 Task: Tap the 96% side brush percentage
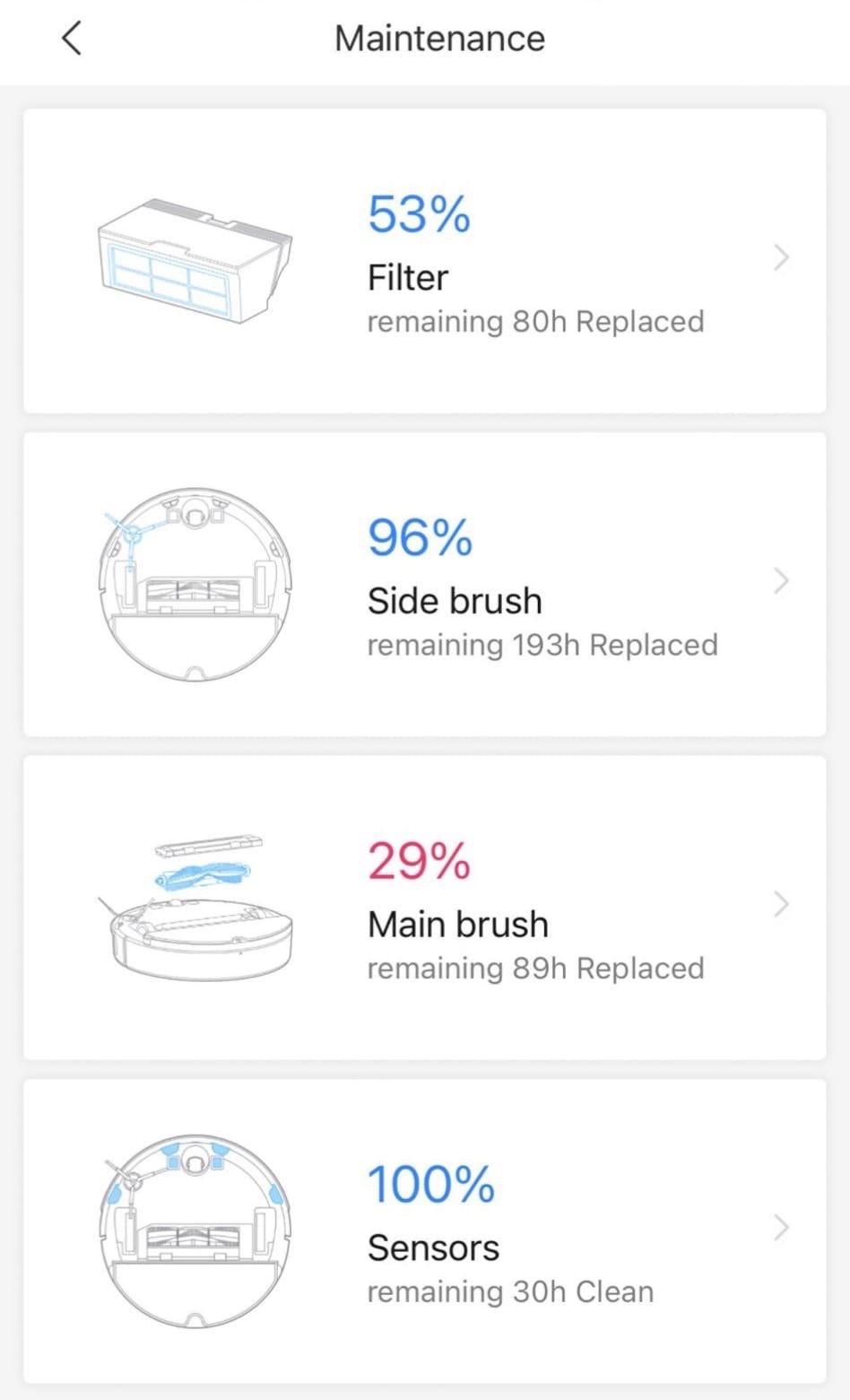(420, 538)
